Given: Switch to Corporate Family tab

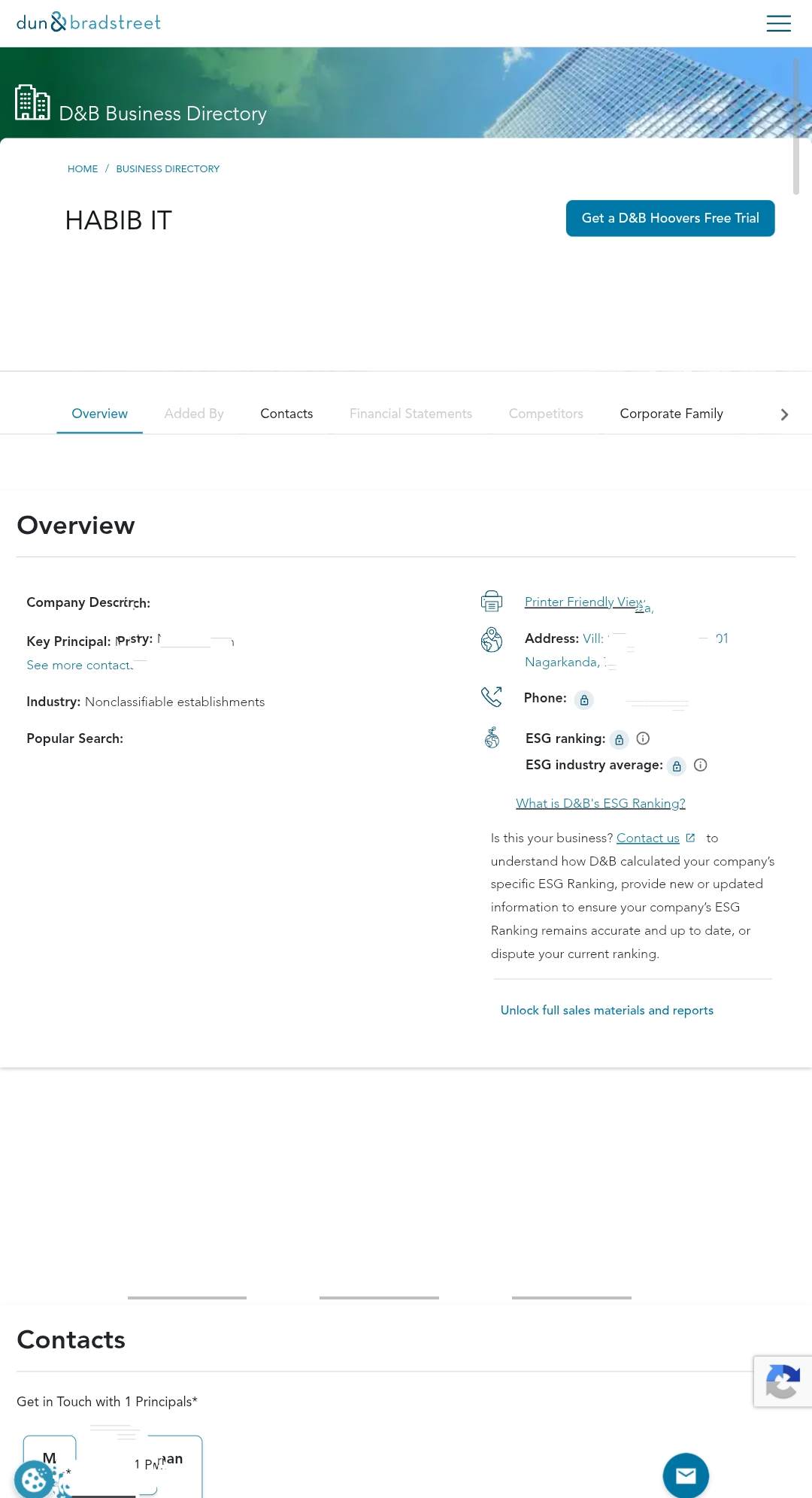Looking at the screenshot, I should [671, 414].
